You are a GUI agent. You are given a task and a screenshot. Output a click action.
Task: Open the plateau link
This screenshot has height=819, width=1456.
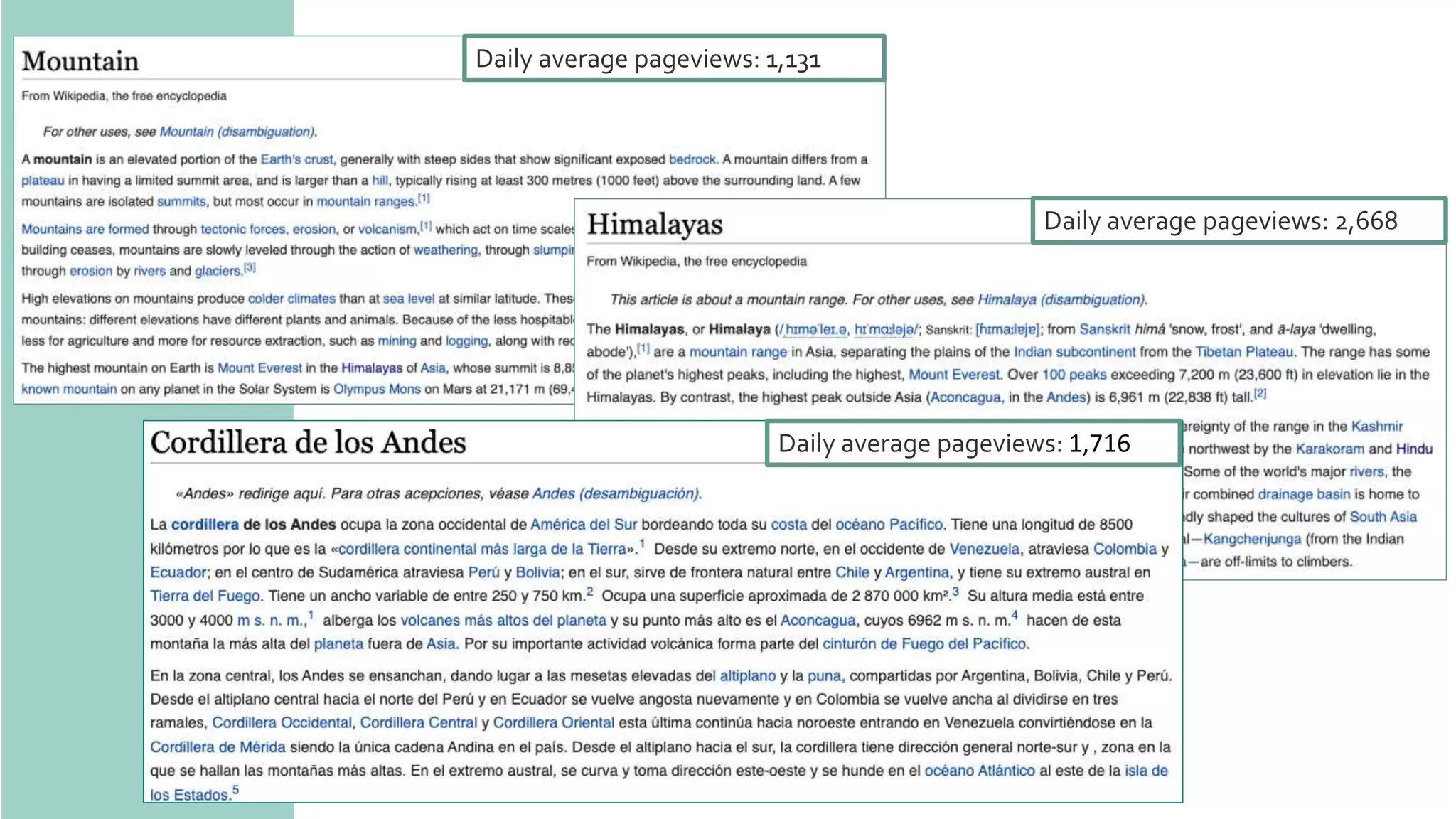coord(43,181)
